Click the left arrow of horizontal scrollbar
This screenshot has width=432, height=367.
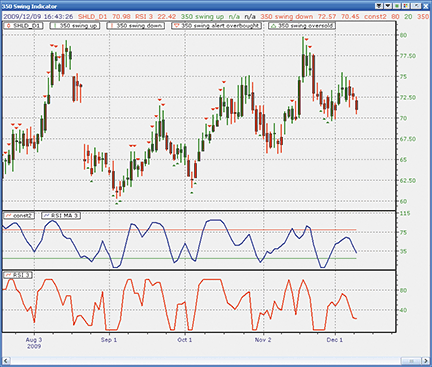(x=6, y=361)
